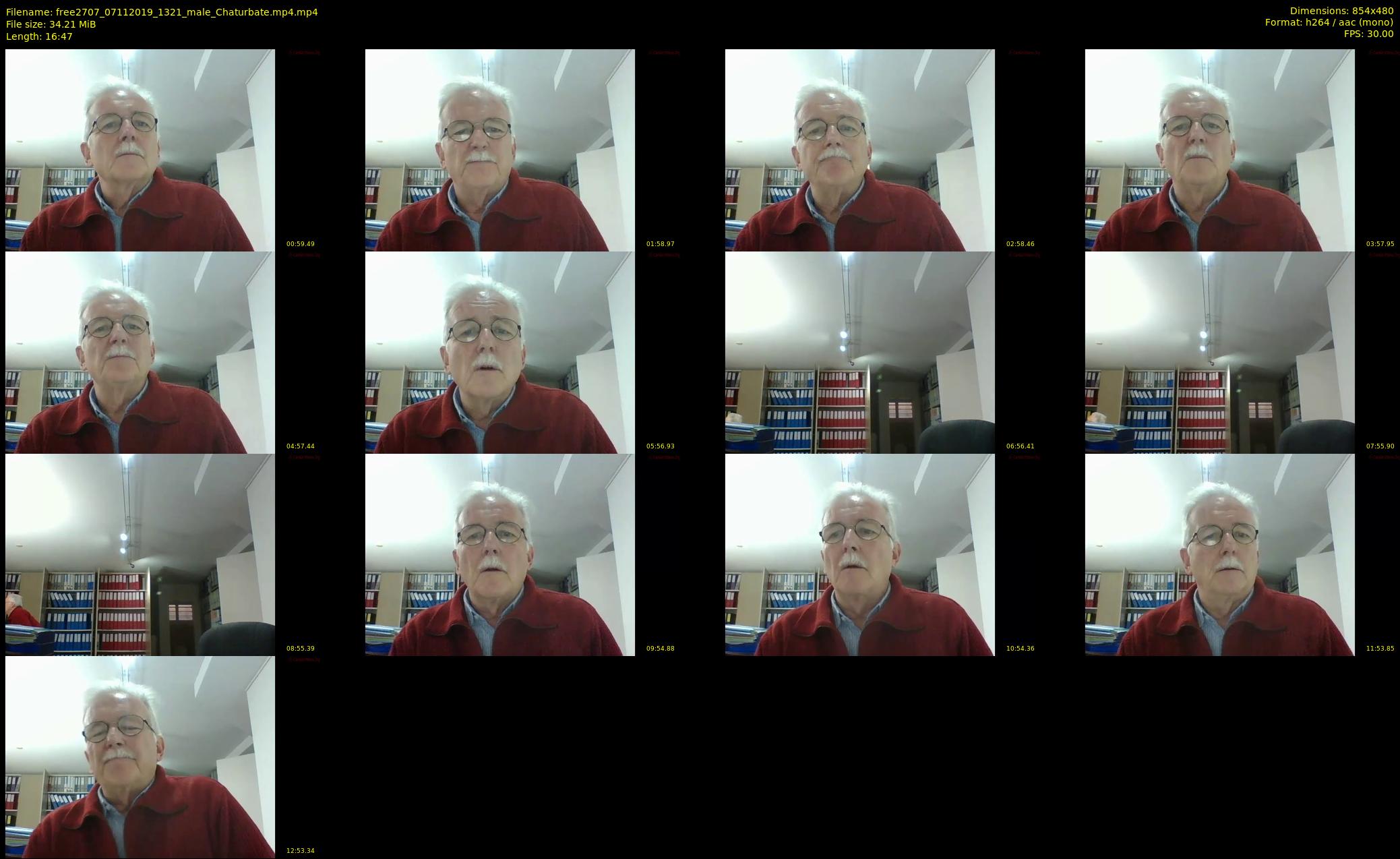This screenshot has height=859, width=1400.
Task: Click the thumbnail at 02:58.46
Action: click(859, 150)
